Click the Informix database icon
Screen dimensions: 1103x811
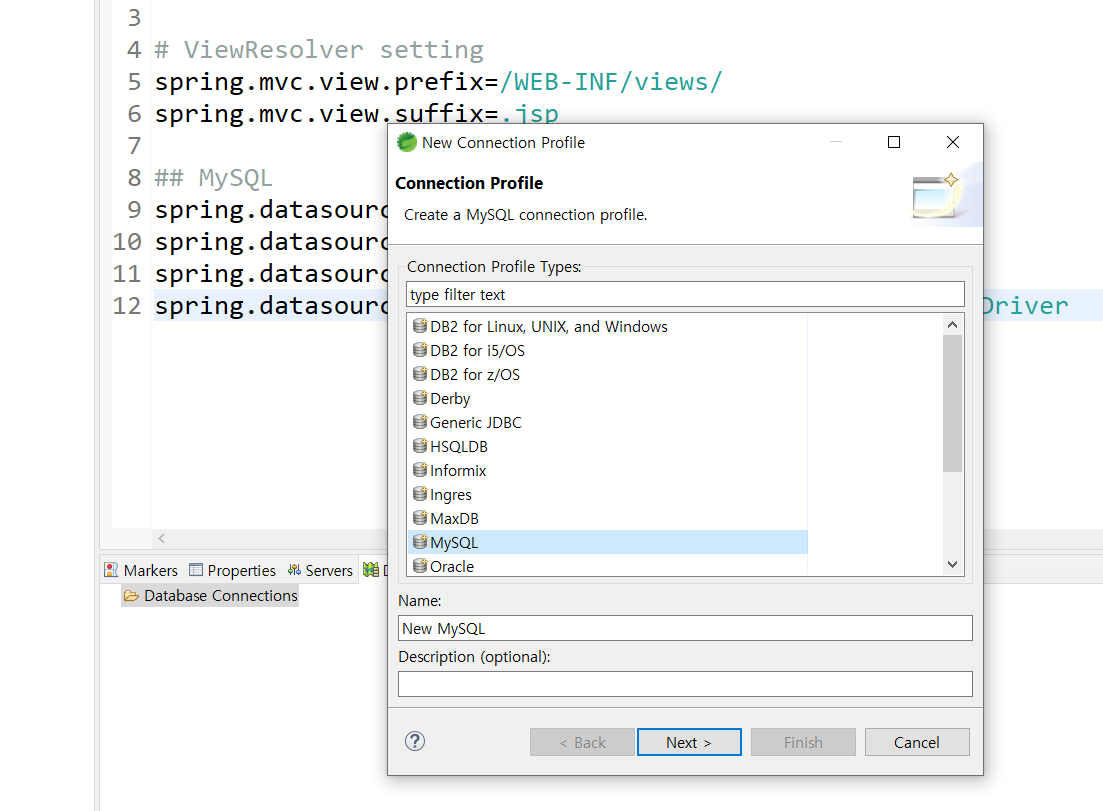point(420,469)
